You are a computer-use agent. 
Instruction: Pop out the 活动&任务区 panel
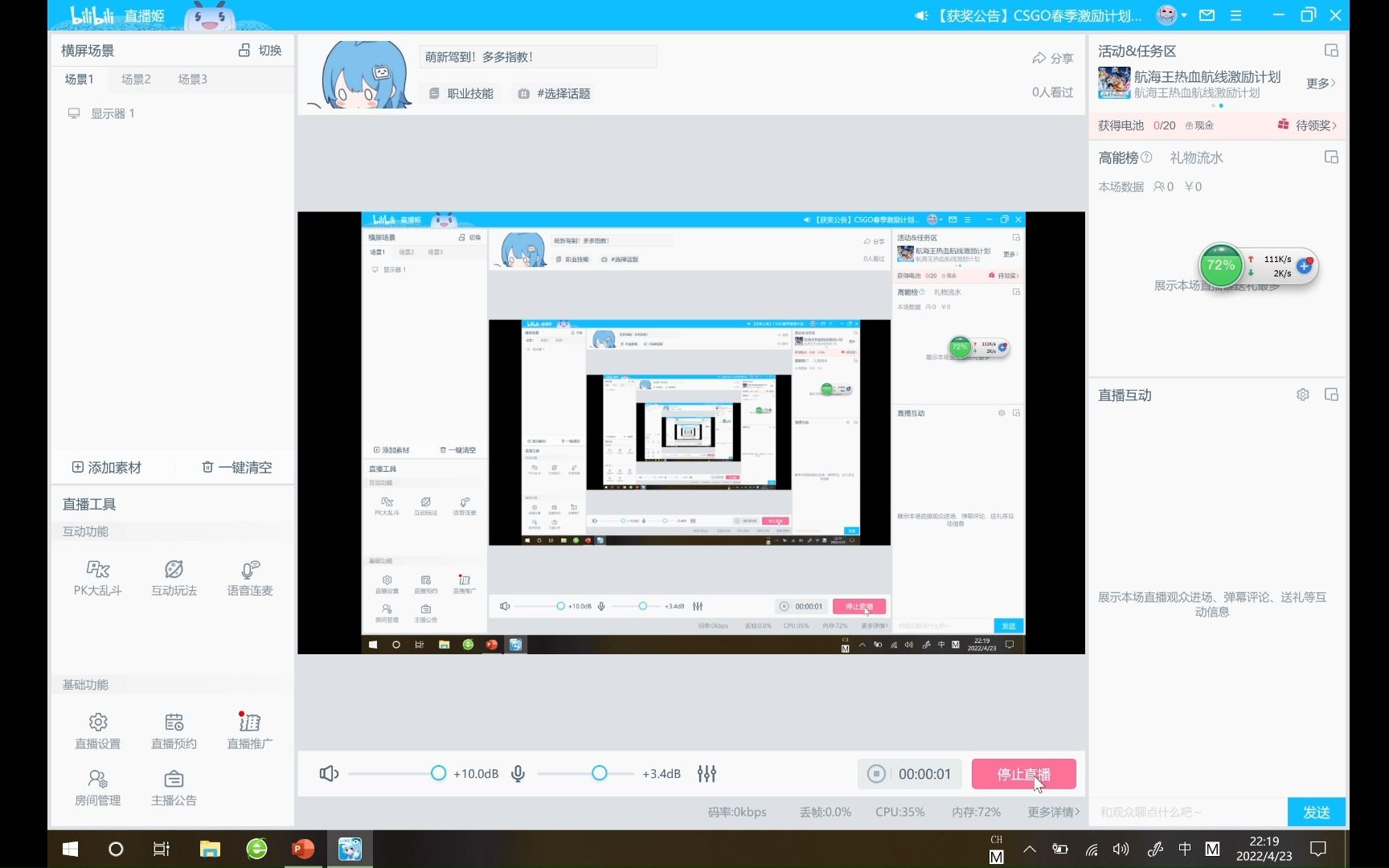coord(1331,51)
